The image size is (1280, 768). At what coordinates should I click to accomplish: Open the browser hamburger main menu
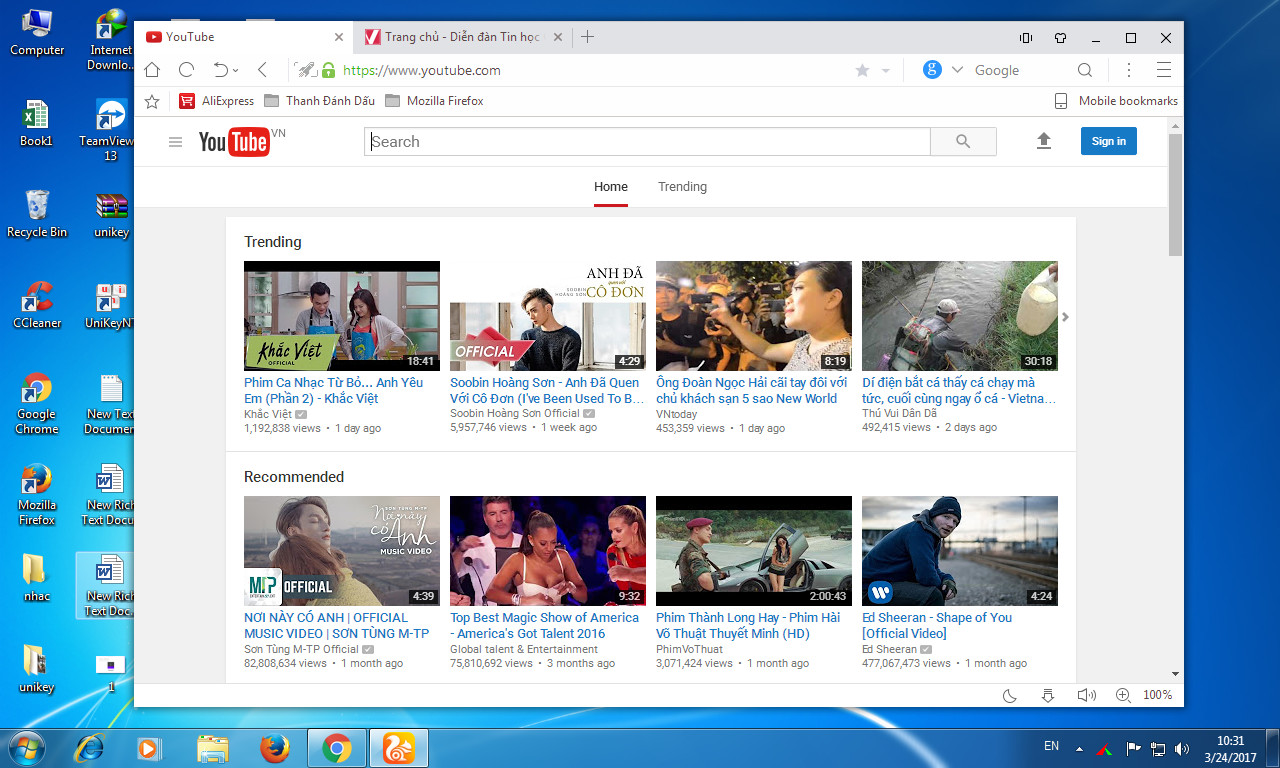(x=1163, y=70)
